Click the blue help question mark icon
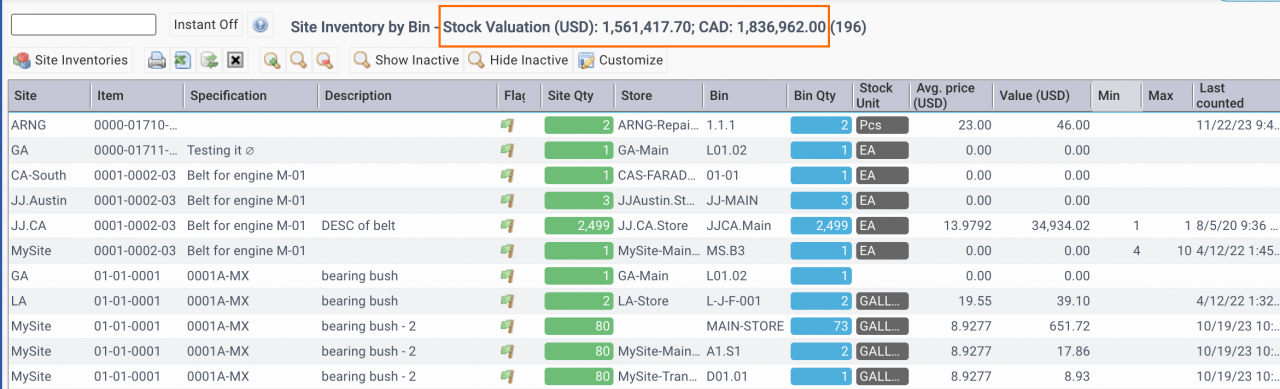Viewport: 1280px width, 389px height. [x=260, y=25]
